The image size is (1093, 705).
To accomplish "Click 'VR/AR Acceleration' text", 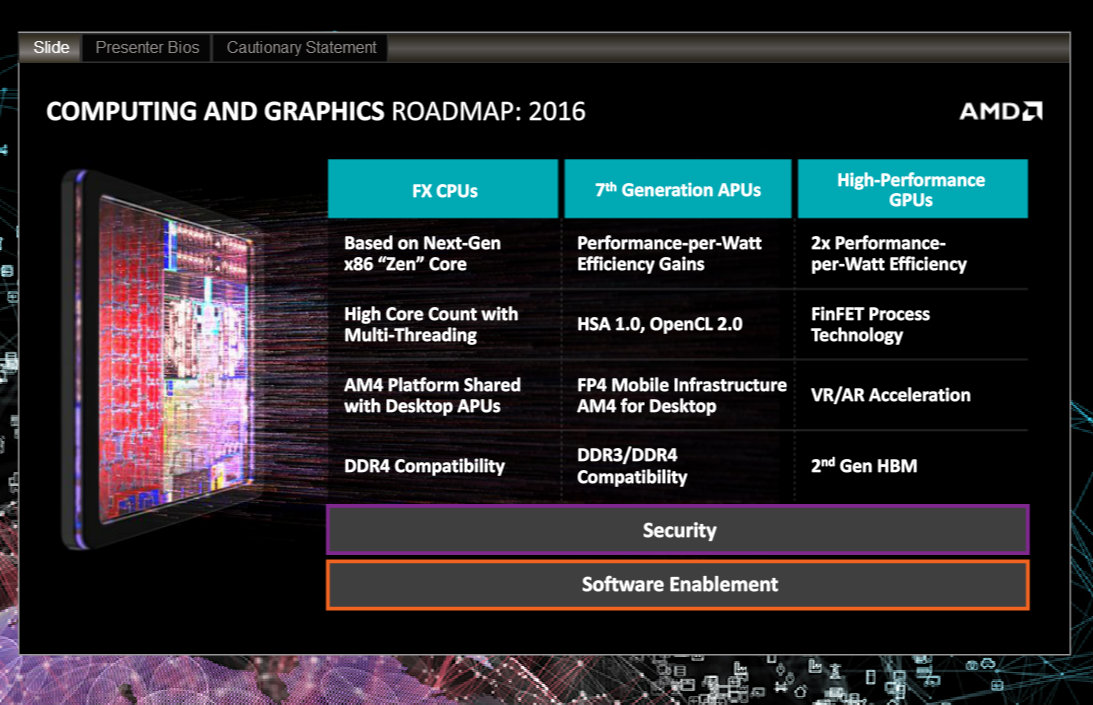I will point(890,395).
